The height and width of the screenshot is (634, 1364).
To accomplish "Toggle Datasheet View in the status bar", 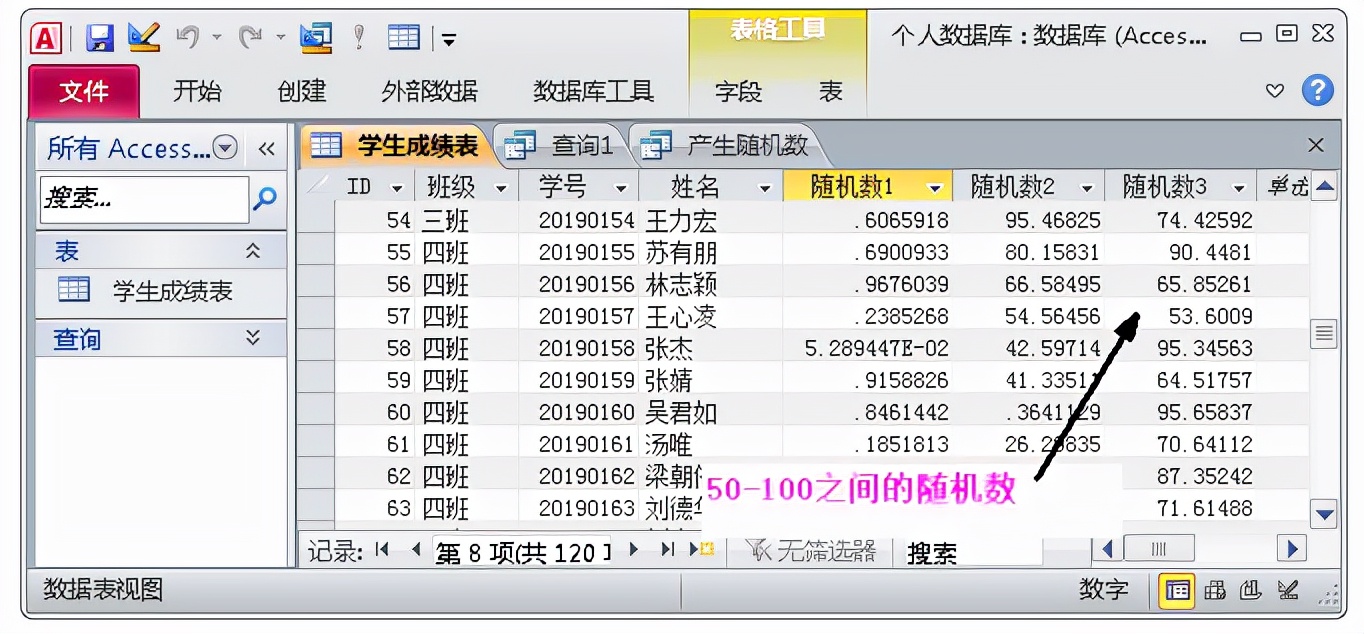I will (1177, 590).
